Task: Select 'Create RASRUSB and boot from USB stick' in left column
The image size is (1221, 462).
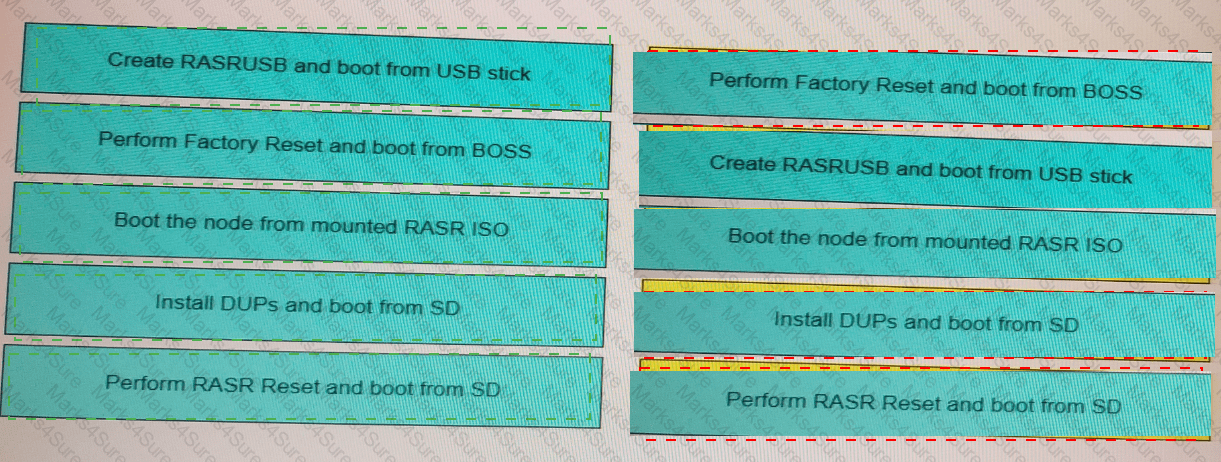Action: [317, 67]
